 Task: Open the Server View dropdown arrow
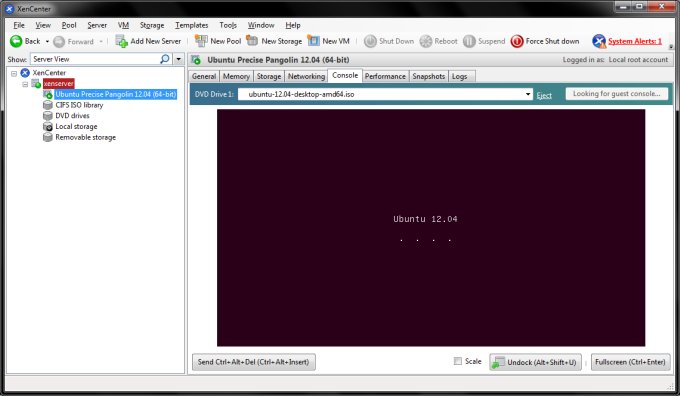[x=179, y=59]
